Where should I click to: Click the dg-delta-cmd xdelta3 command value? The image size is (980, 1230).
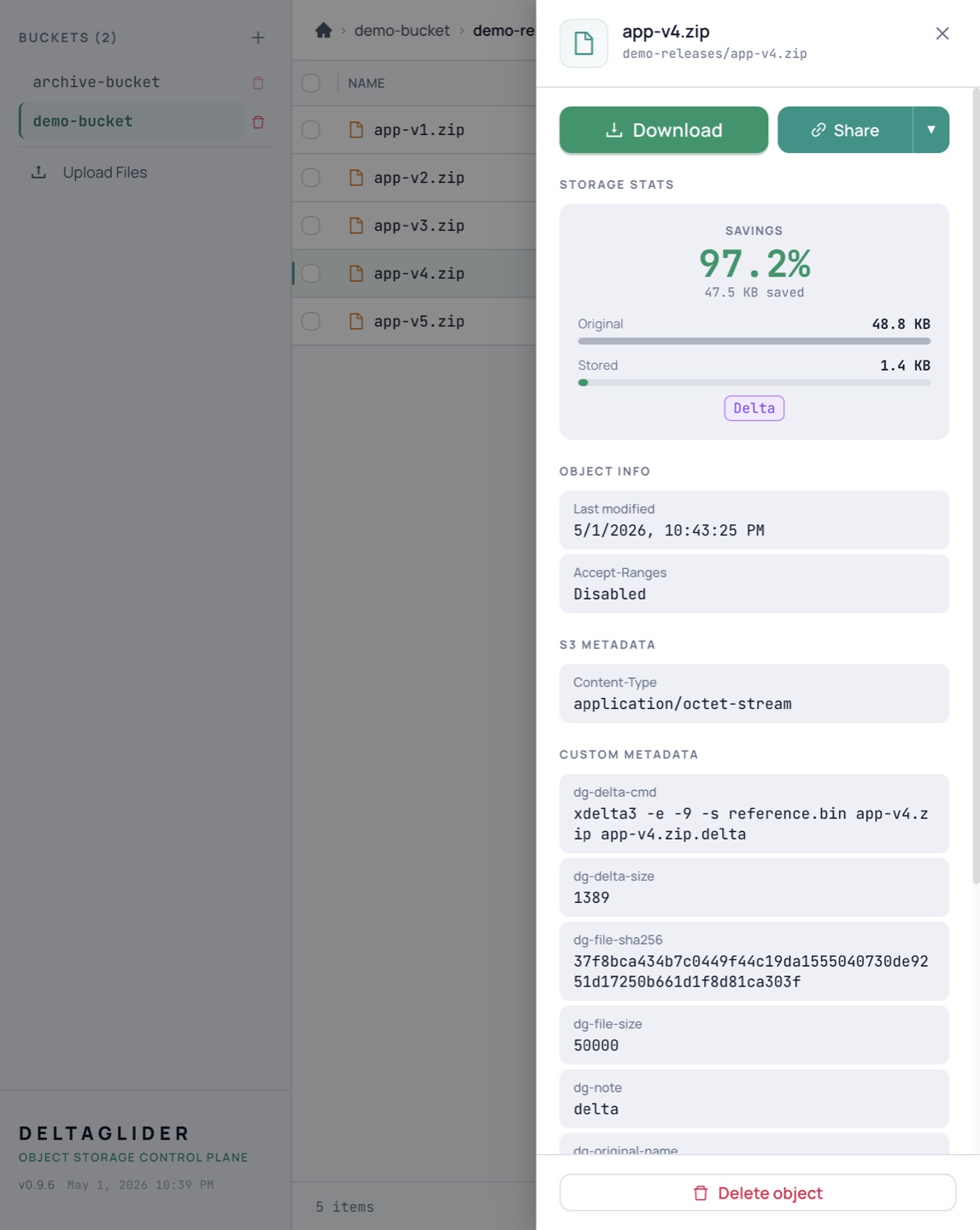(x=751, y=823)
